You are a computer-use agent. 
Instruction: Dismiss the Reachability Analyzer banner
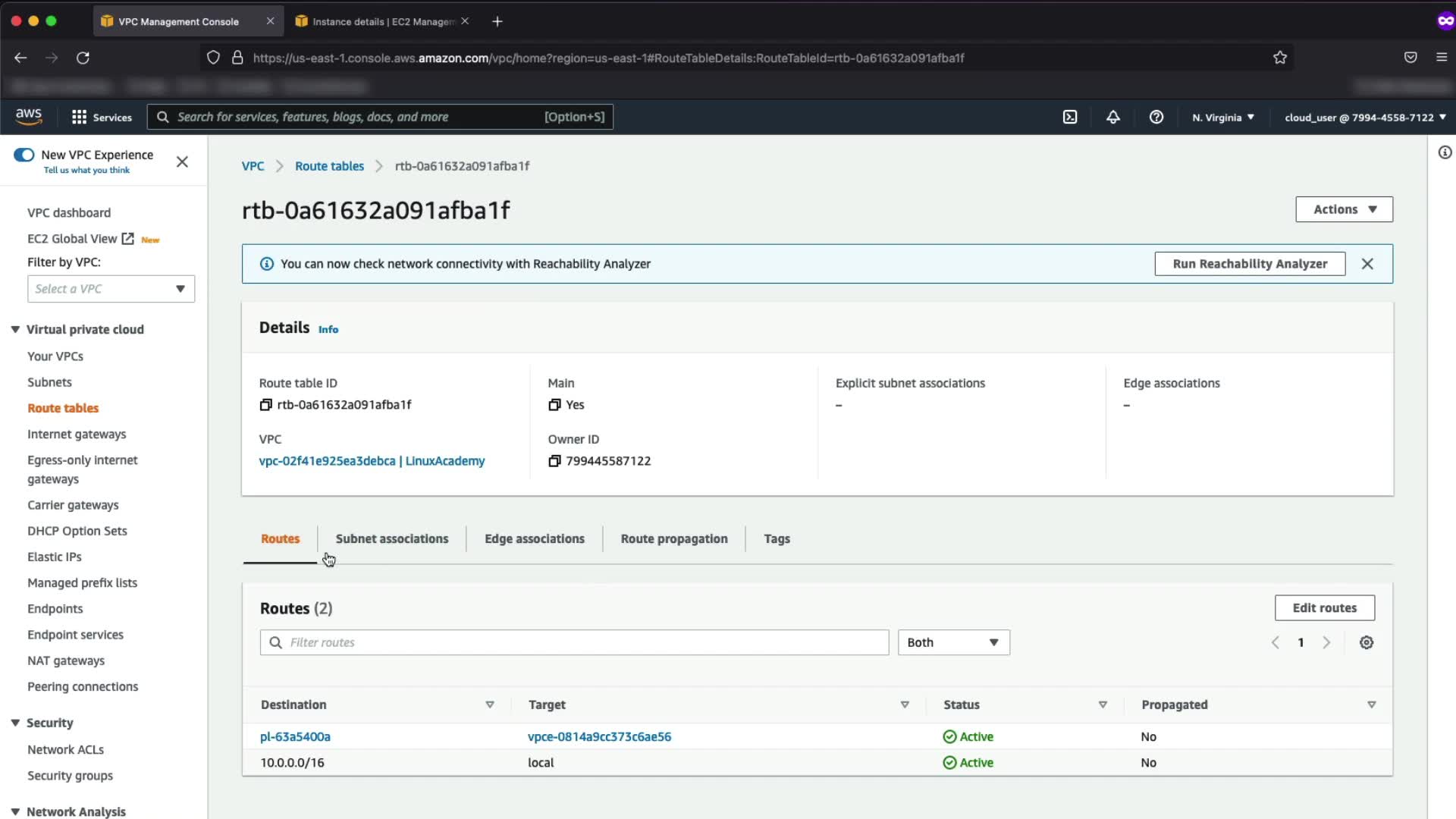point(1367,264)
